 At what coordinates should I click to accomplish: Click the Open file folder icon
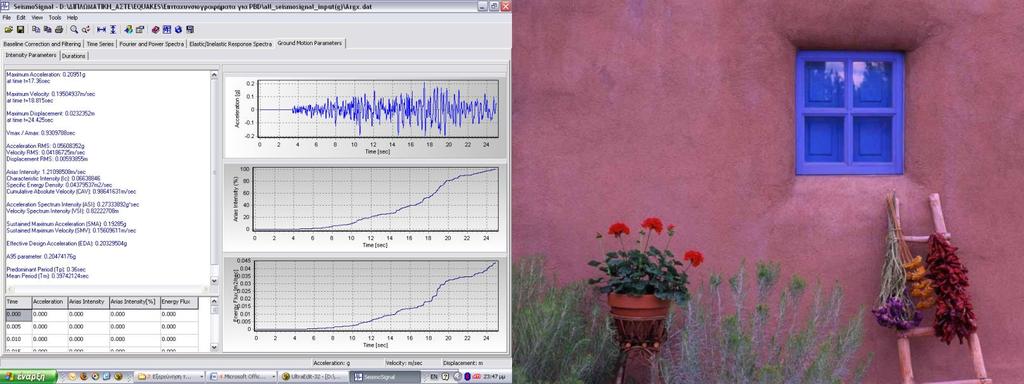tap(8, 29)
